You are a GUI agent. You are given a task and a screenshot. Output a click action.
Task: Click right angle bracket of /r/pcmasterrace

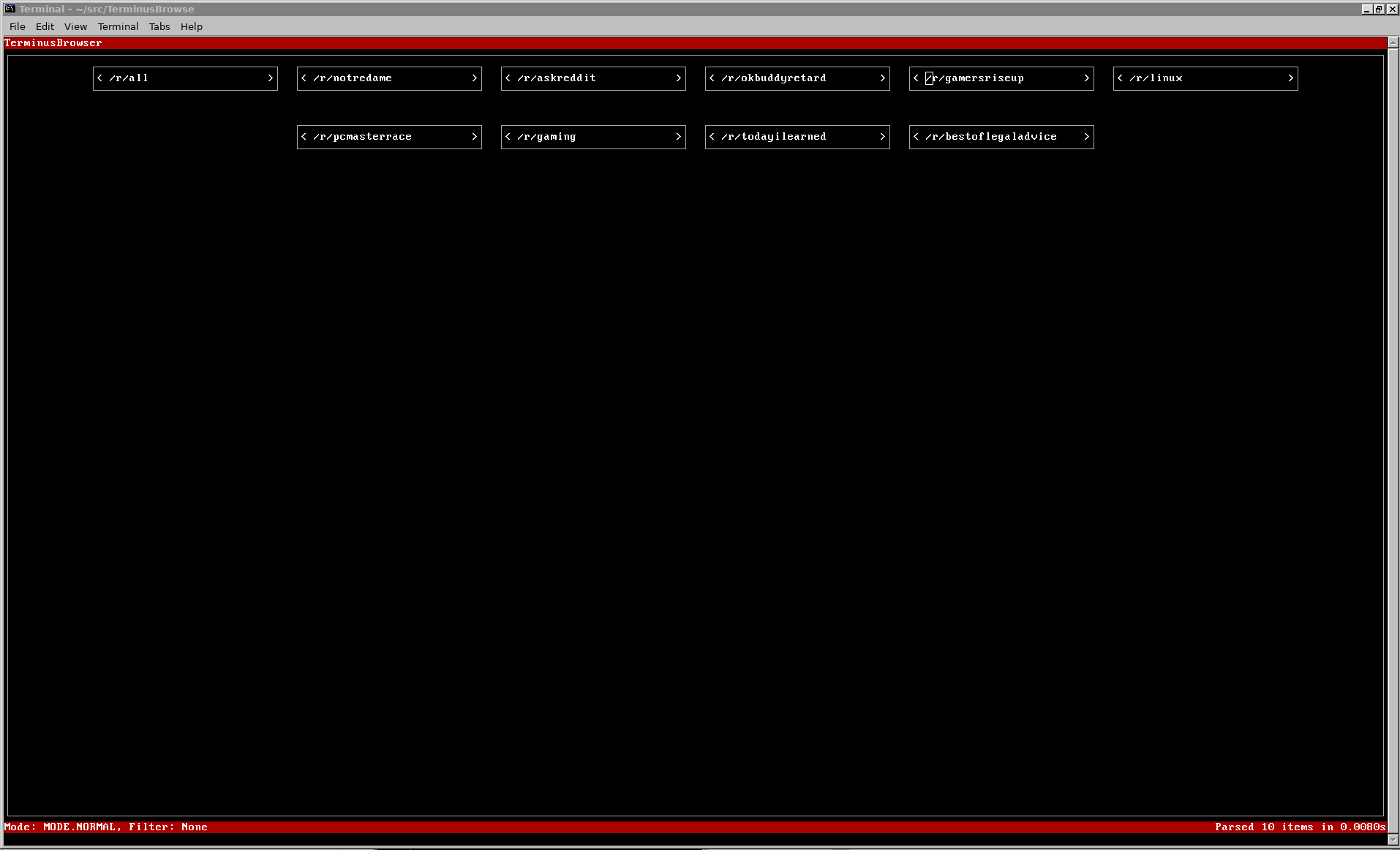(474, 137)
